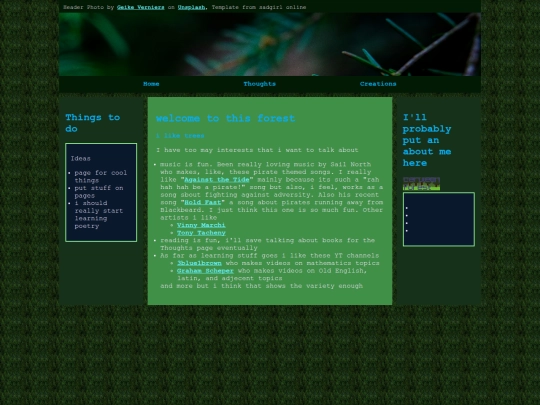Click the small badge image under about me heading
Viewport: 540px width, 405px height.
coord(422,184)
